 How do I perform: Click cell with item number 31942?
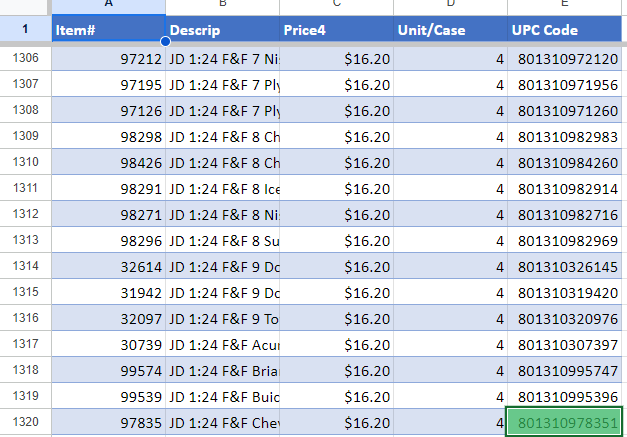108,293
